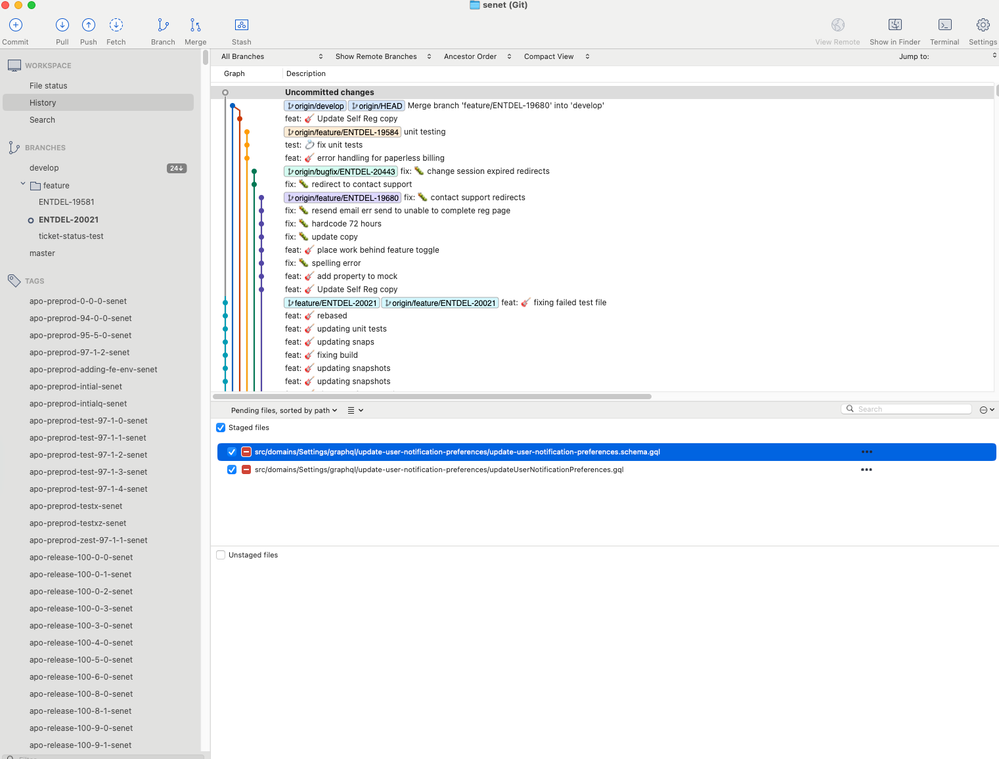Screen dimensions: 999x759
Task: Click the Commit toolbar icon
Action: pyautogui.click(x=15, y=25)
